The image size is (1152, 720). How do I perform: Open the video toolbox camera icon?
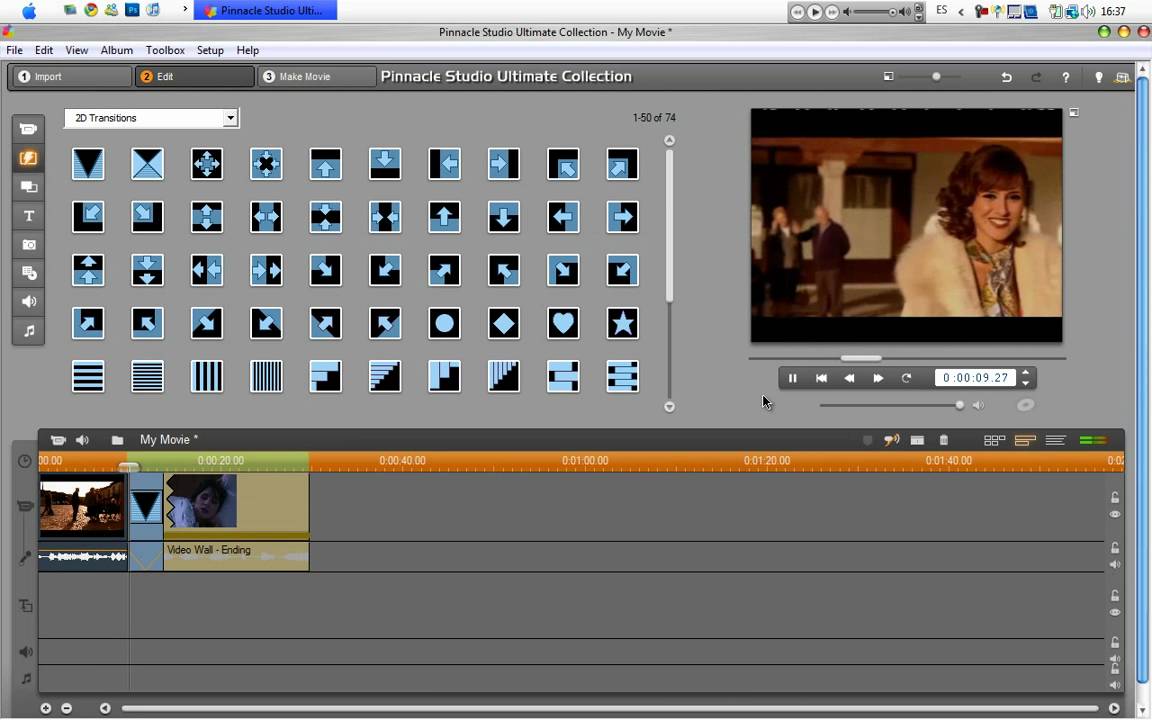(58, 440)
